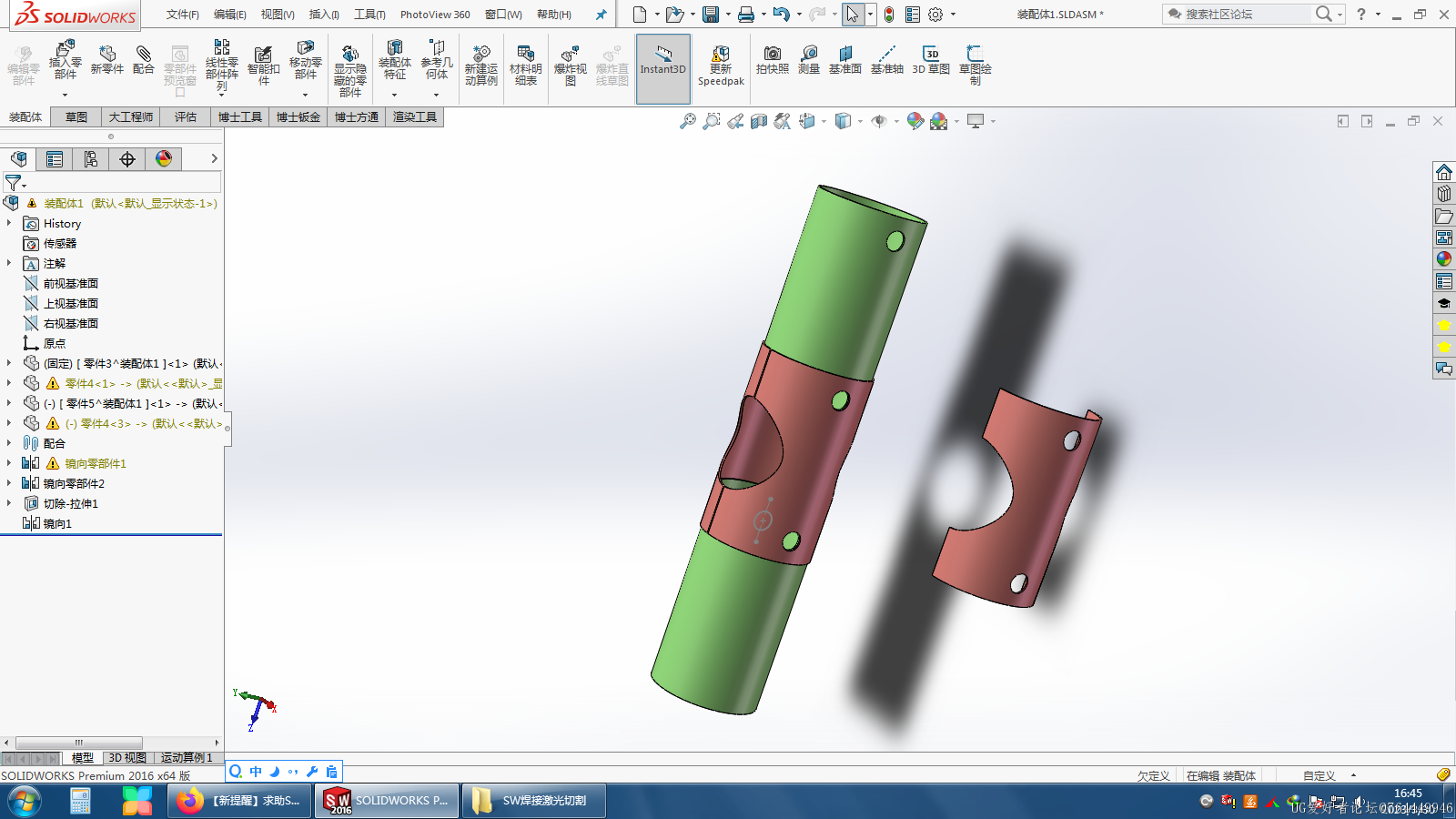The image size is (1456, 819).
Task: Click Edit Appearance color ball in view toolbar
Action: point(915,121)
